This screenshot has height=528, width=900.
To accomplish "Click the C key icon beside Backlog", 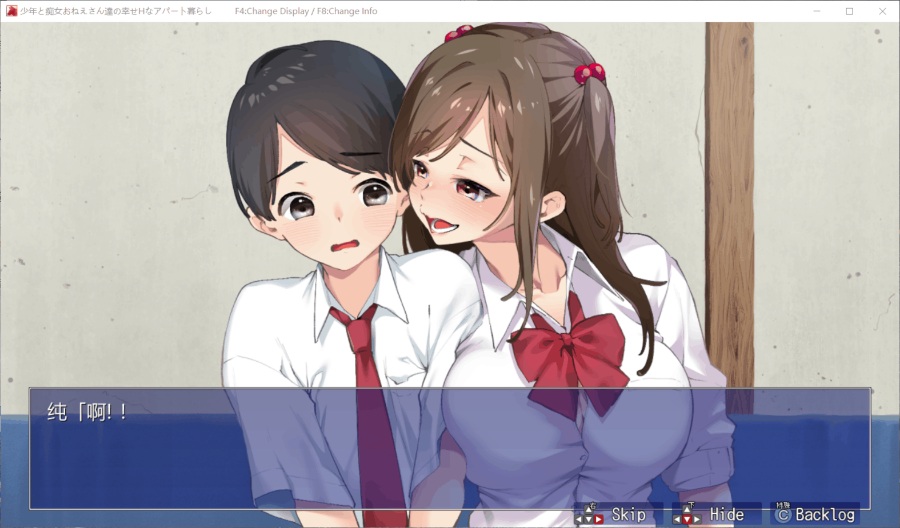I will click(783, 515).
